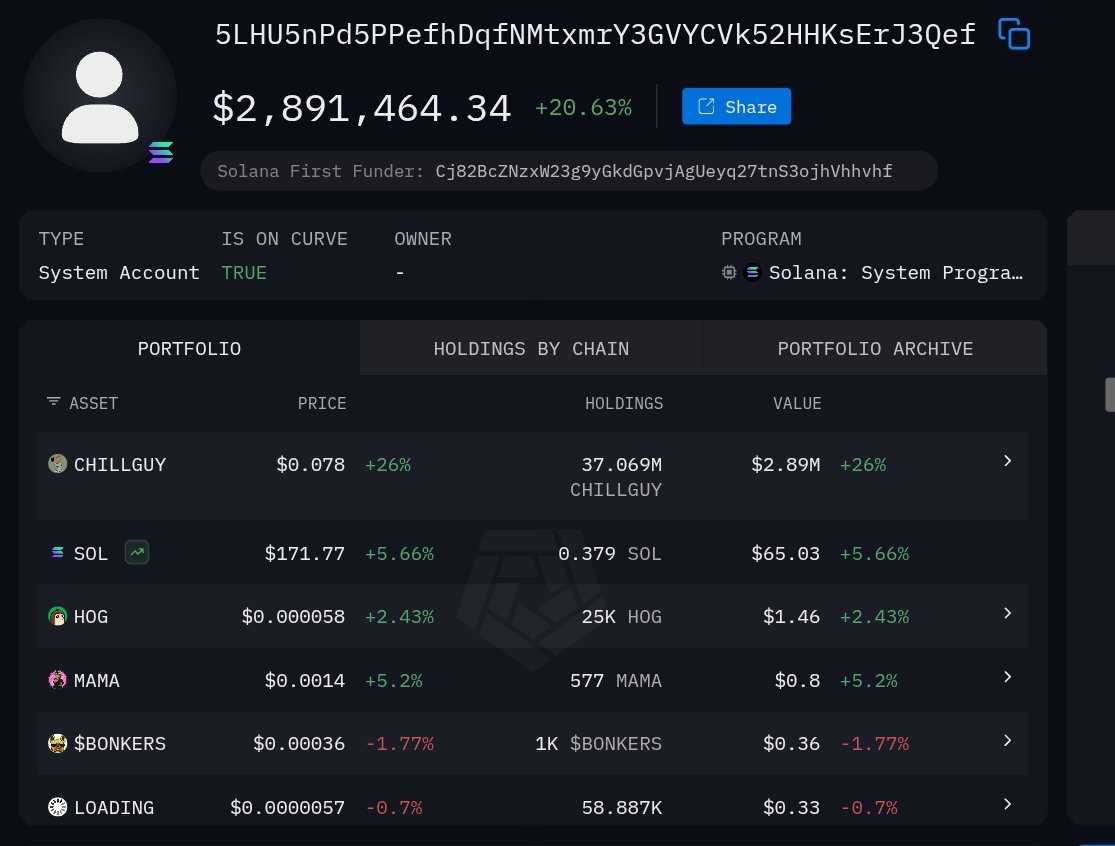
Task: Click the CHILLGUY price $0.078
Action: point(311,465)
